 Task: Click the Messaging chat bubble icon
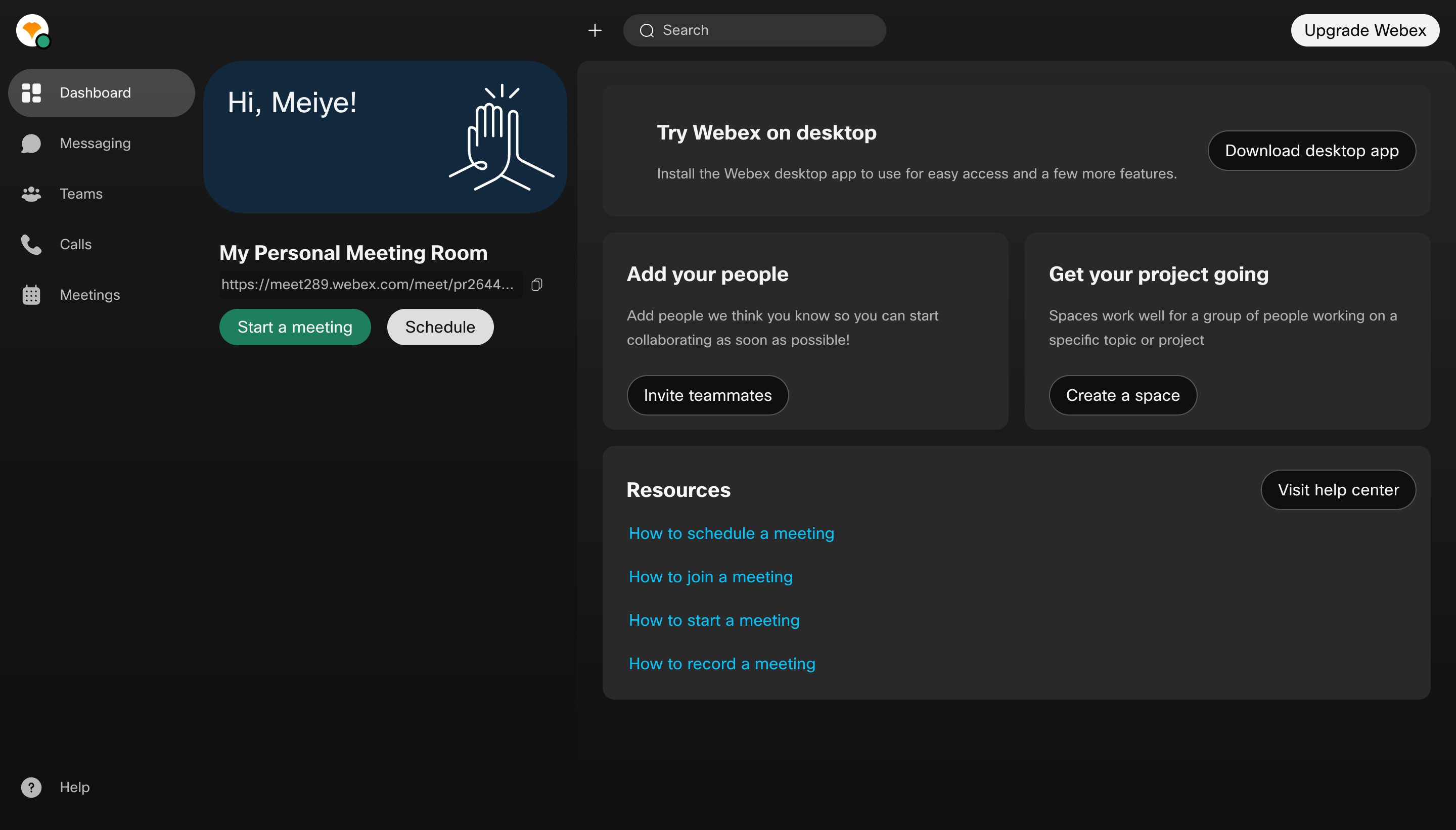pyautogui.click(x=31, y=144)
